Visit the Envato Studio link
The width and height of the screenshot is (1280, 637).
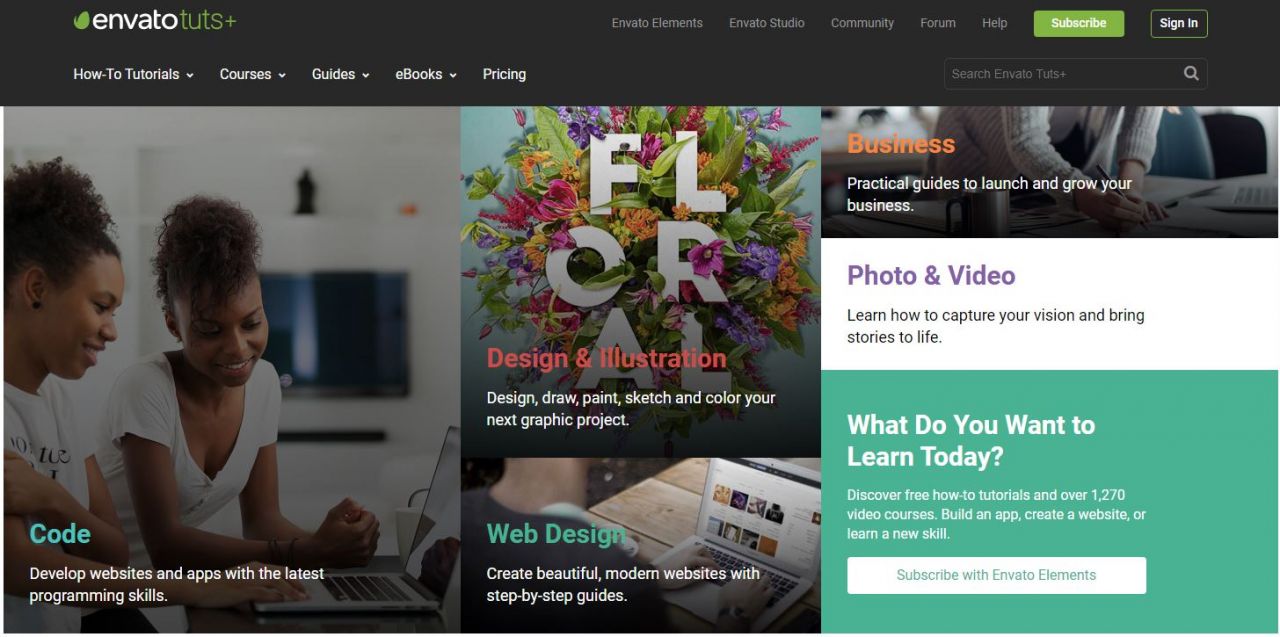point(766,23)
